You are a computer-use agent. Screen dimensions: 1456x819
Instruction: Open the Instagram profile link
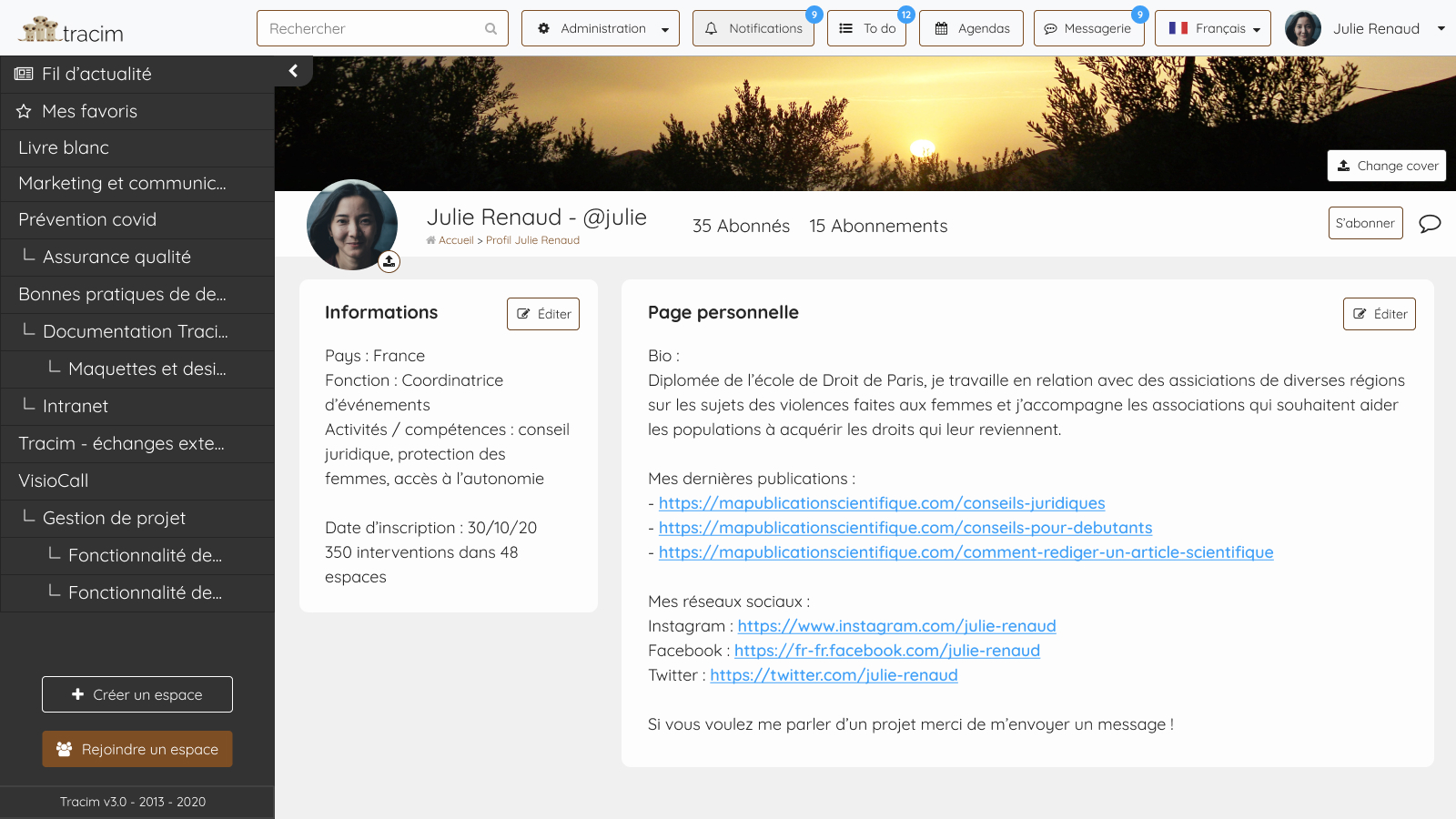[896, 626]
